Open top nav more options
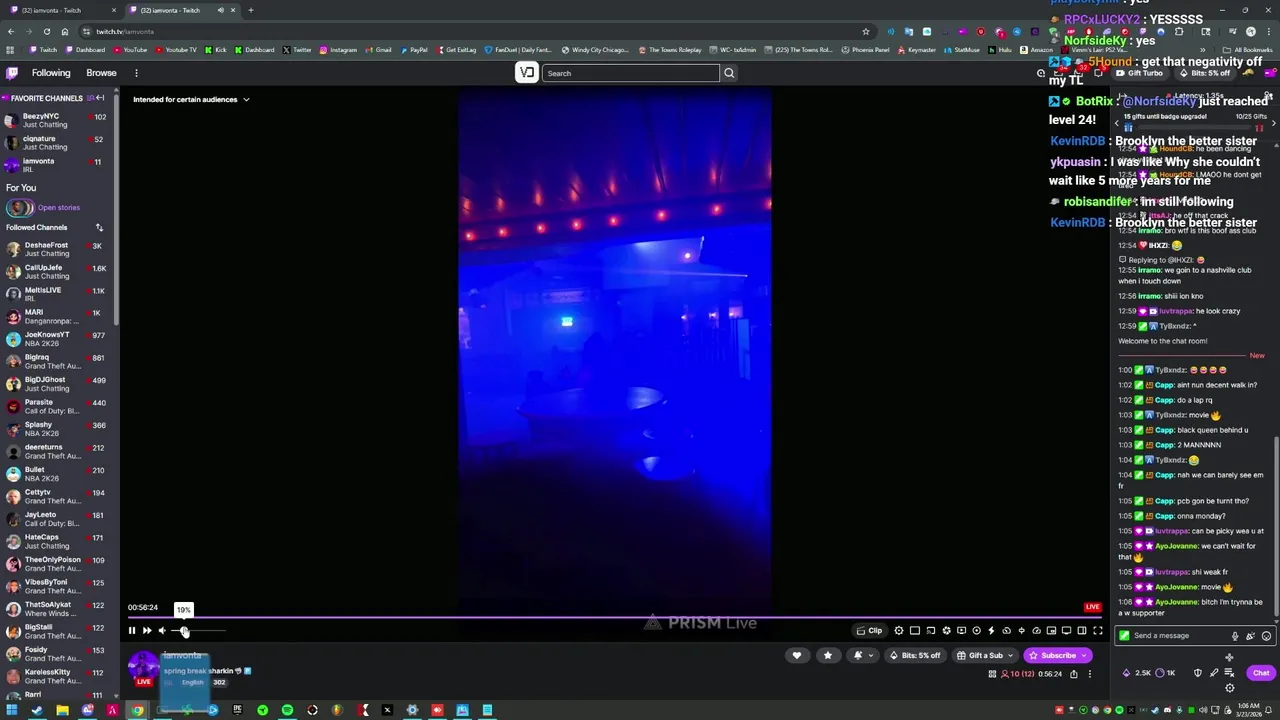This screenshot has height=720, width=1280. click(136, 73)
